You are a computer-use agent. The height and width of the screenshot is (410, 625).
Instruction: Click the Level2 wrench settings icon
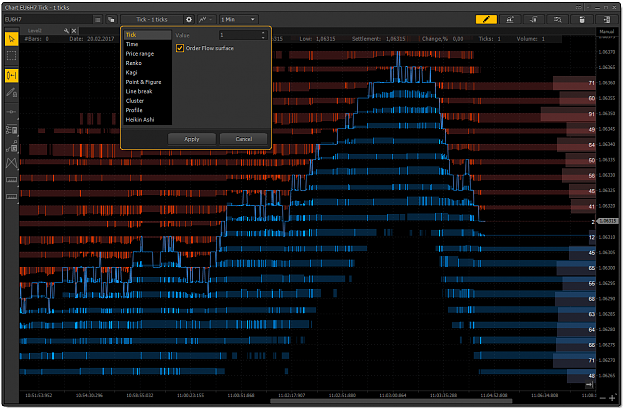pos(66,31)
